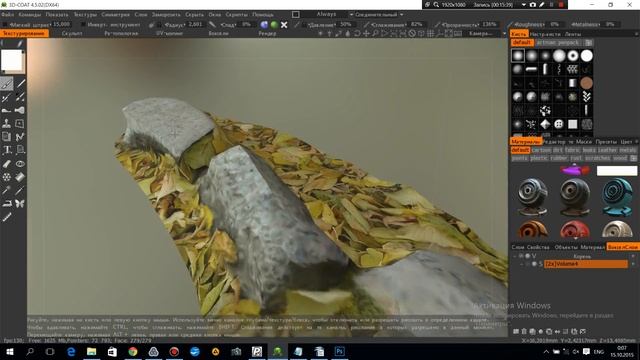
Task: Open the Объекты tab in layers panel
Action: tap(566, 247)
